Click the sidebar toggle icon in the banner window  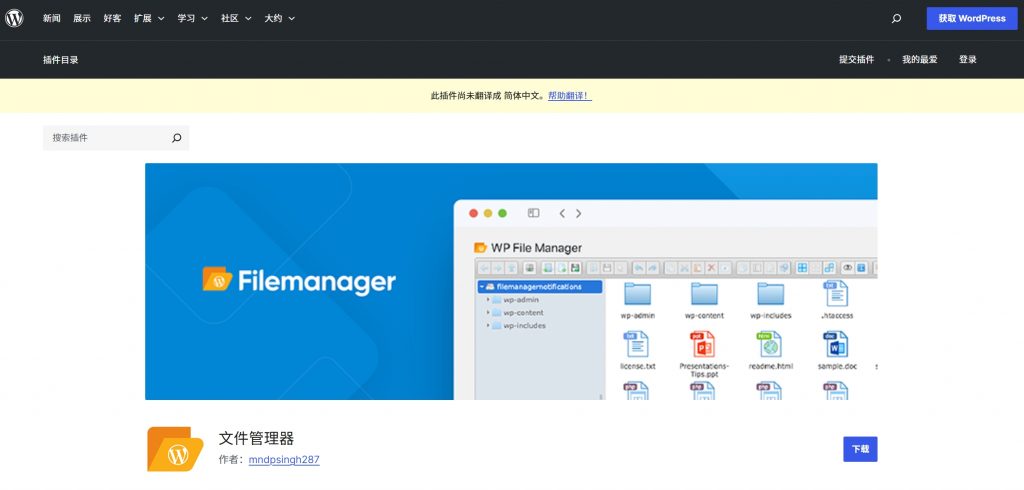534,213
